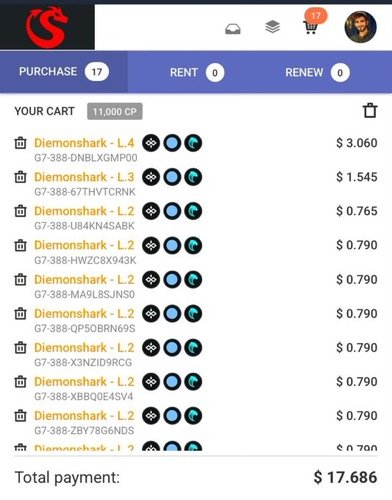This screenshot has width=392, height=500.
Task: Open Diemonshark L.2 link for G7-388-XBBQ0E4SV4
Action: (84, 382)
